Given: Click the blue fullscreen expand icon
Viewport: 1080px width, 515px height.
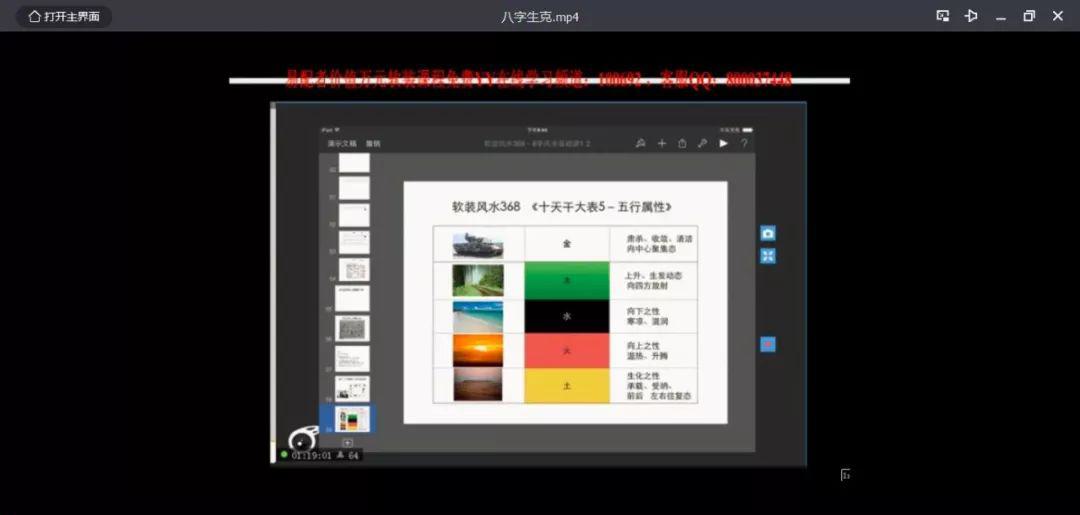Looking at the screenshot, I should click(x=768, y=256).
